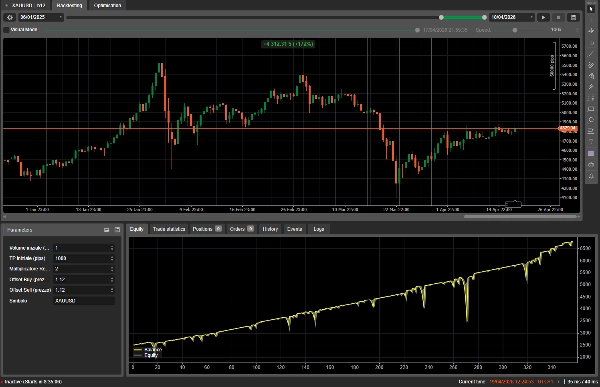Click the date range slider right handle
600x387 pixels.
484,17
